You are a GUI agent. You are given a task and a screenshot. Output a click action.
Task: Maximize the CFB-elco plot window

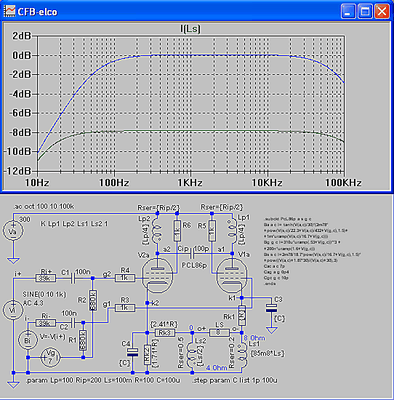pyautogui.click(x=365, y=12)
